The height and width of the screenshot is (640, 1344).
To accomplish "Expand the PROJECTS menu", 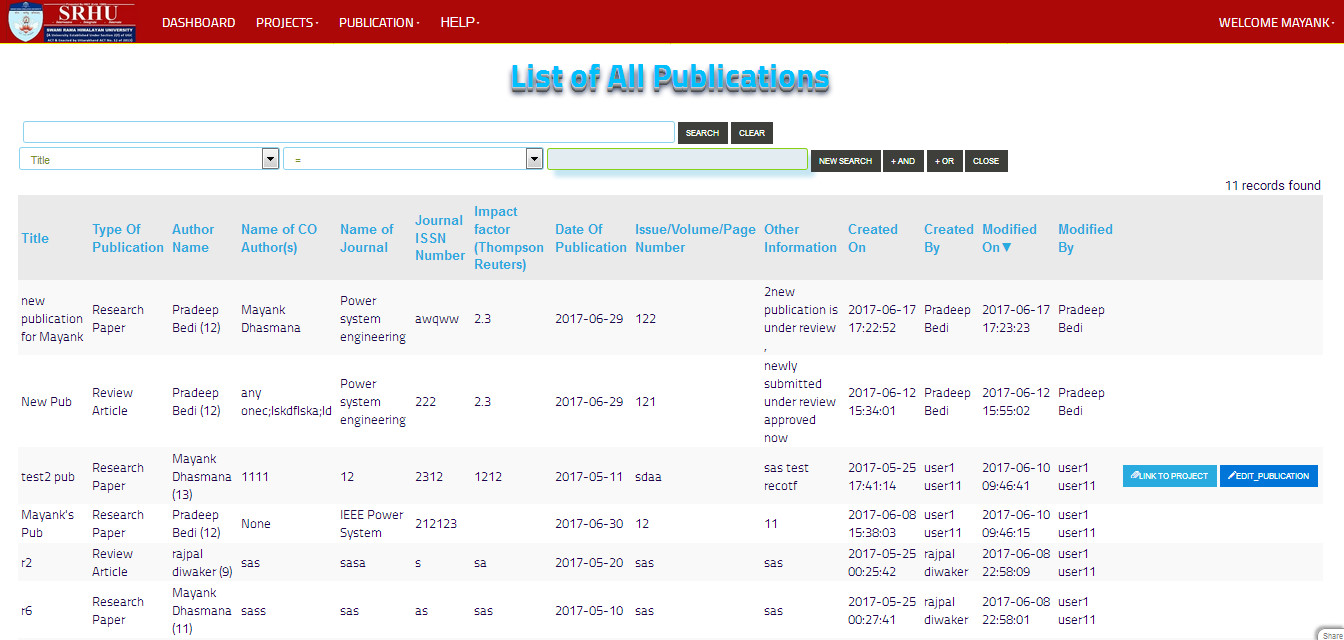I will click(x=287, y=22).
